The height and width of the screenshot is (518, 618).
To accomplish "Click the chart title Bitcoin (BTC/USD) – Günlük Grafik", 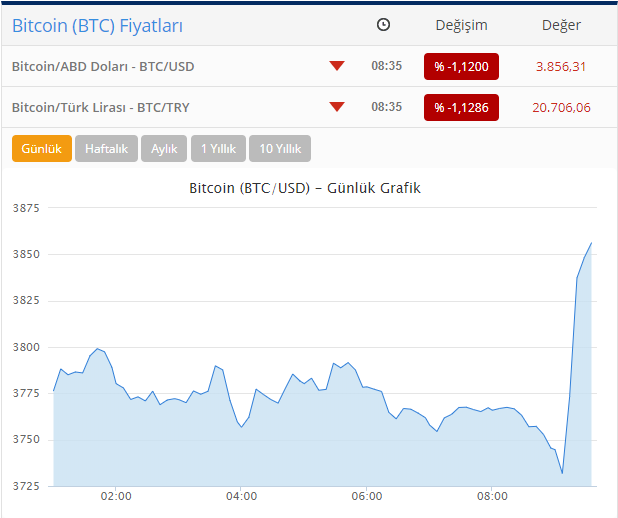I will pos(305,188).
